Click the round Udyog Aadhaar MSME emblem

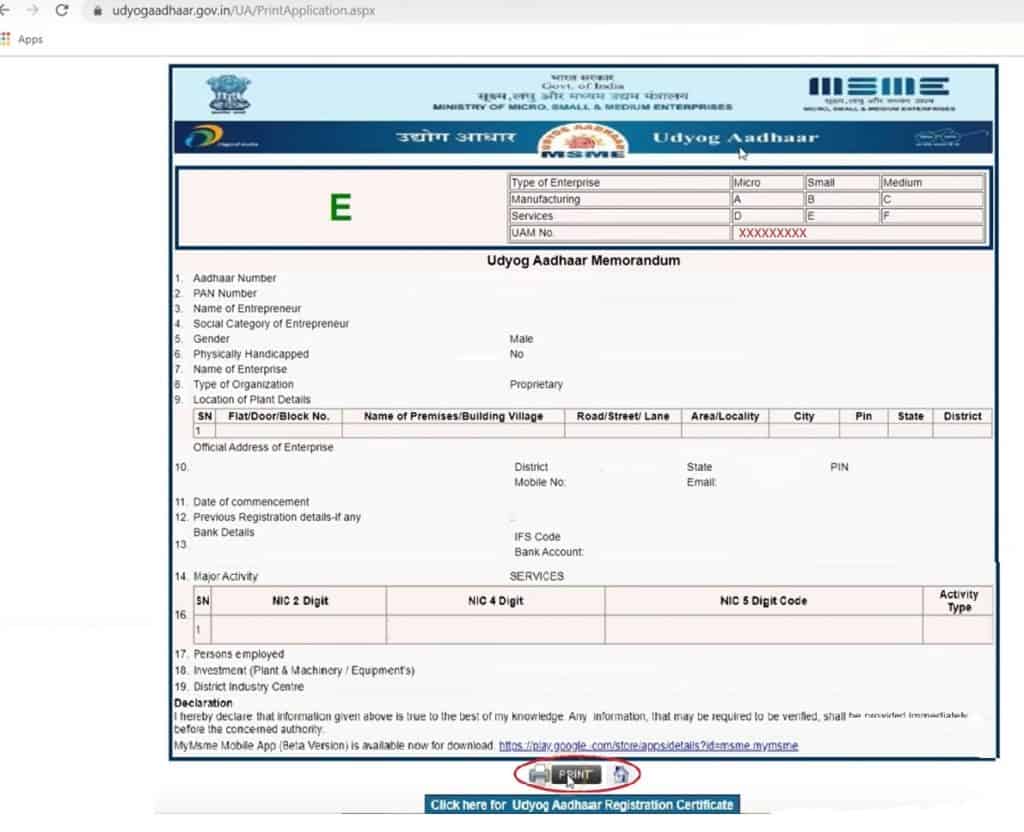(x=583, y=140)
